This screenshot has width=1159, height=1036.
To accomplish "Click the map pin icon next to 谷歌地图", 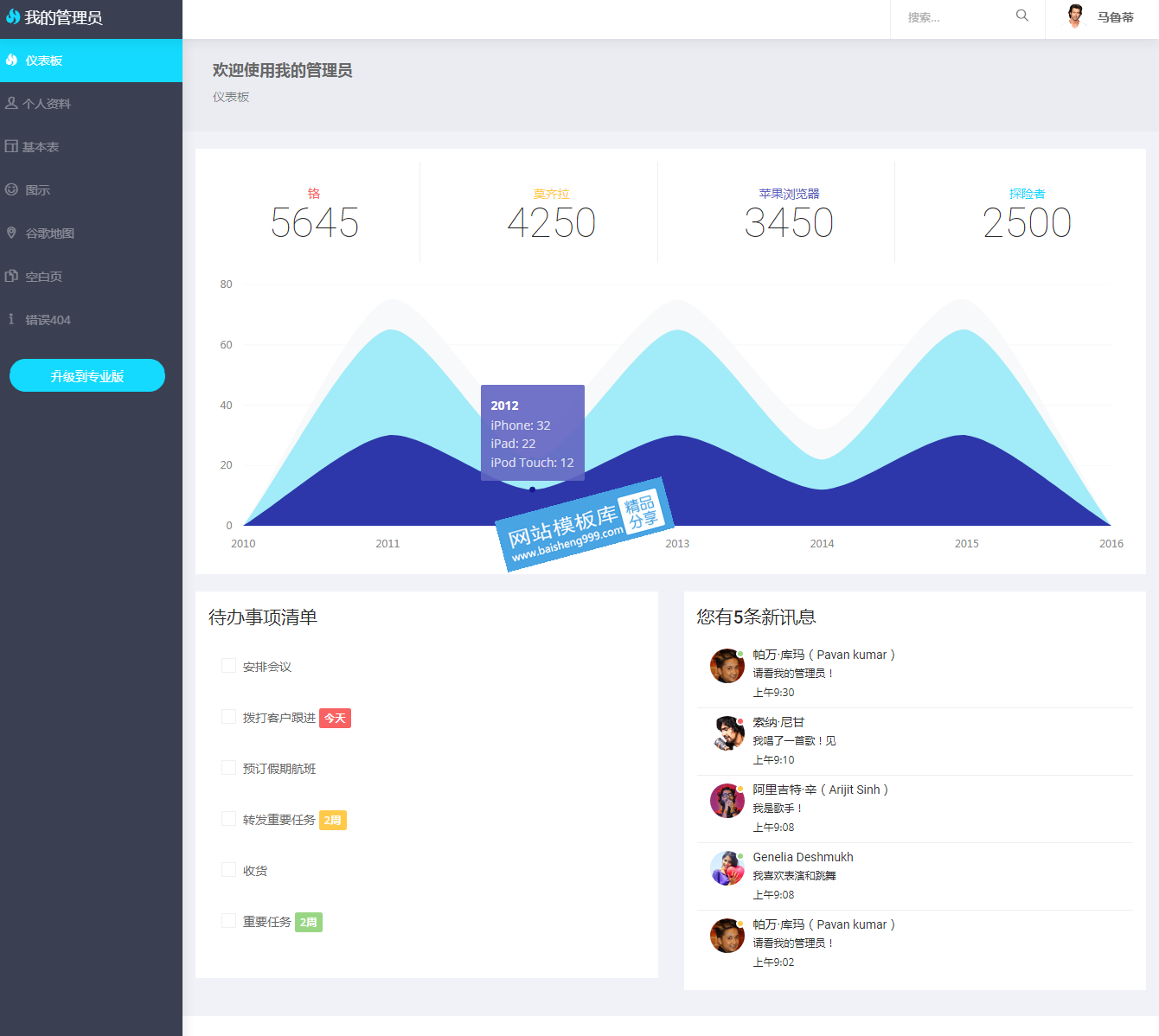I will (x=11, y=233).
